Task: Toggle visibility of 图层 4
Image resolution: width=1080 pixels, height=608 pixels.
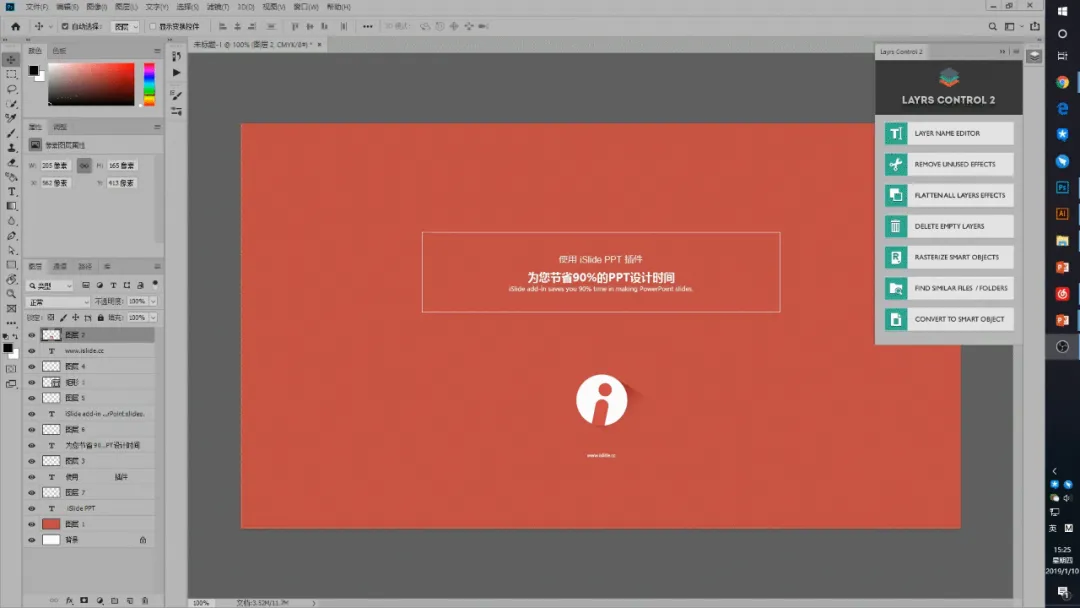Action: tap(32, 366)
